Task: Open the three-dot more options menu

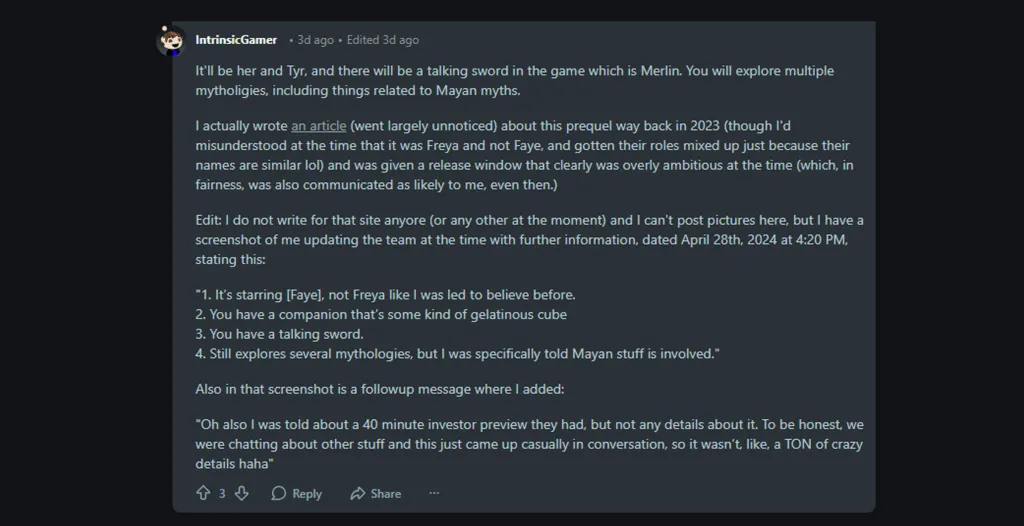Action: (434, 493)
